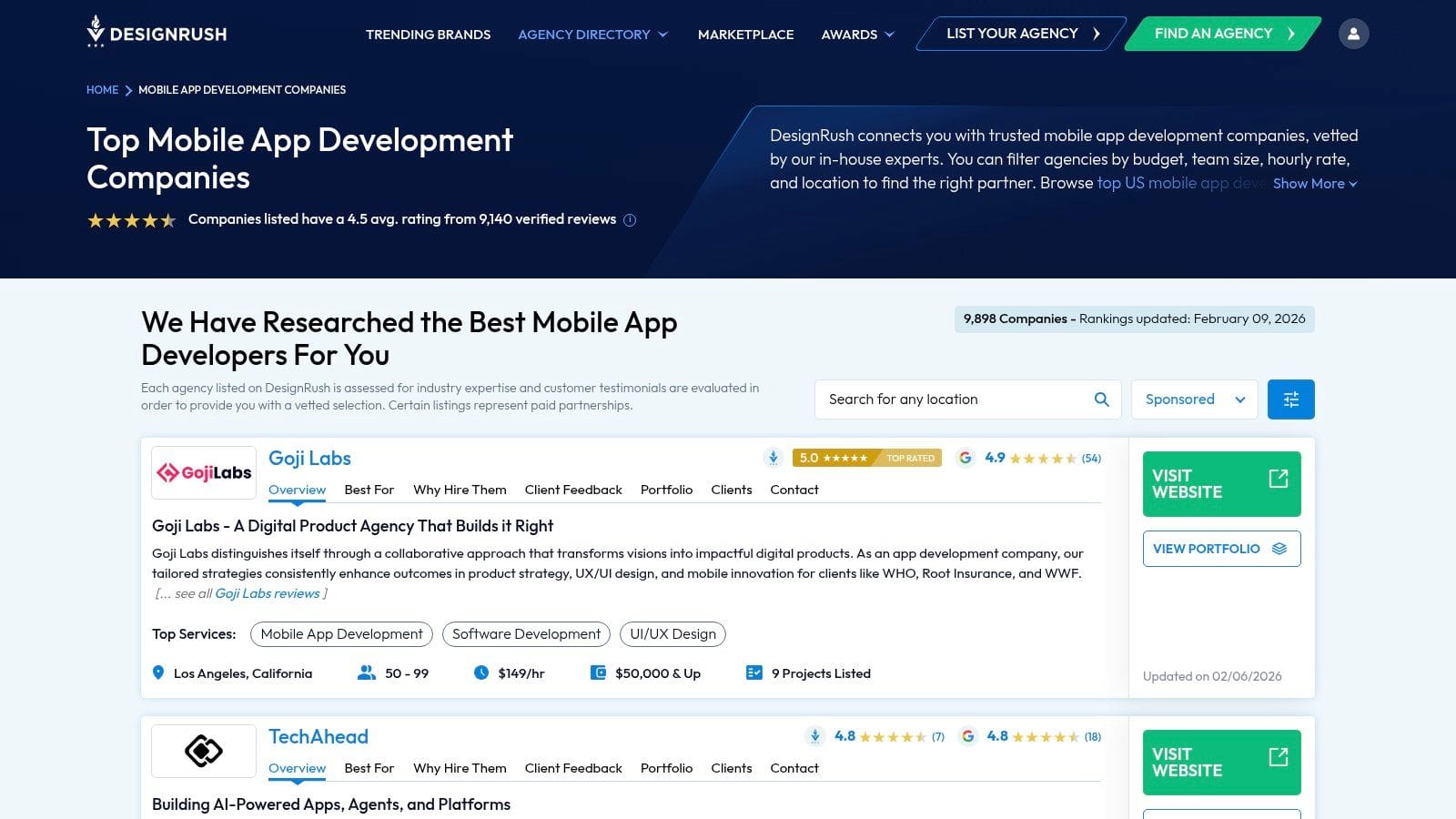Expand the Agency Directory menu
This screenshot has width=1456, height=819.
593,35
